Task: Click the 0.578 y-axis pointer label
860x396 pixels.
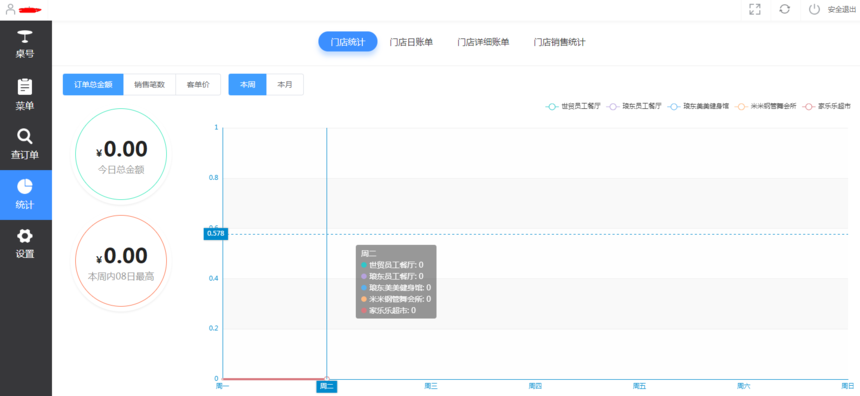Action: coord(215,234)
